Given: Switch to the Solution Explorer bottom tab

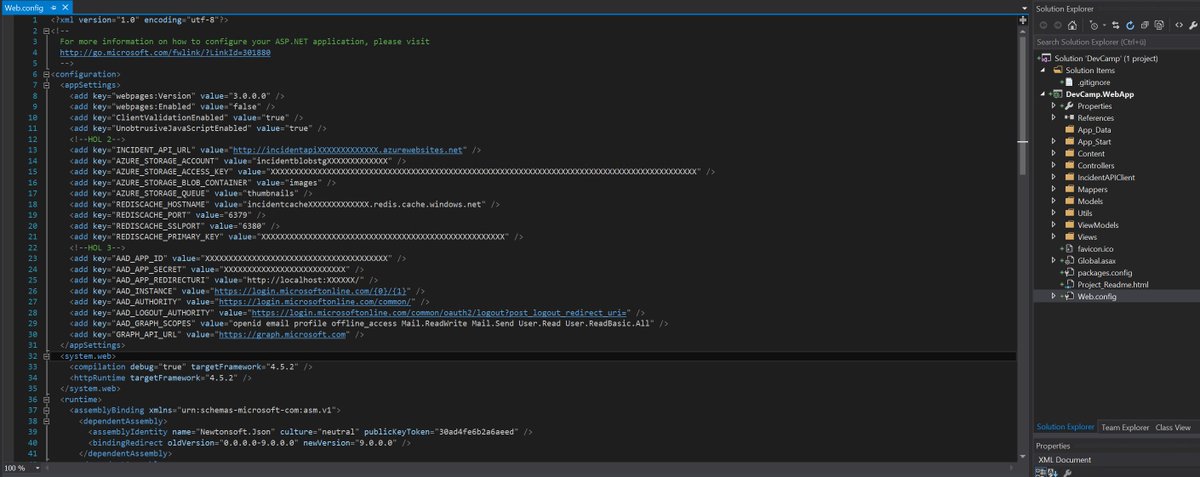Looking at the screenshot, I should 1065,427.
